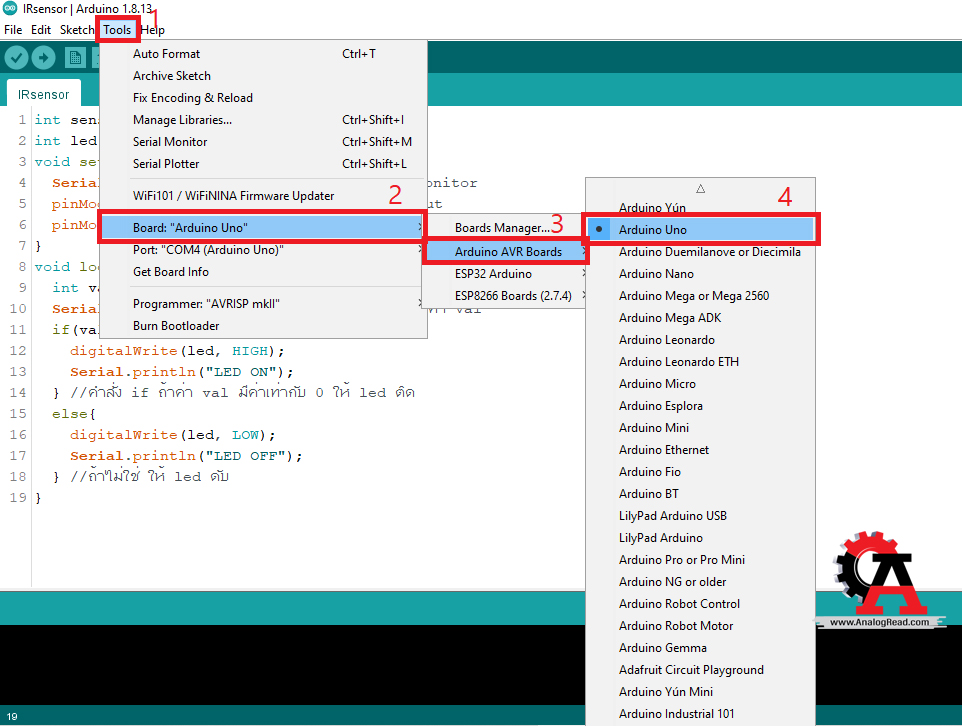The height and width of the screenshot is (726, 962).
Task: Expand the ESP8266 Boards (2.7.4) submenu
Action: click(x=506, y=296)
